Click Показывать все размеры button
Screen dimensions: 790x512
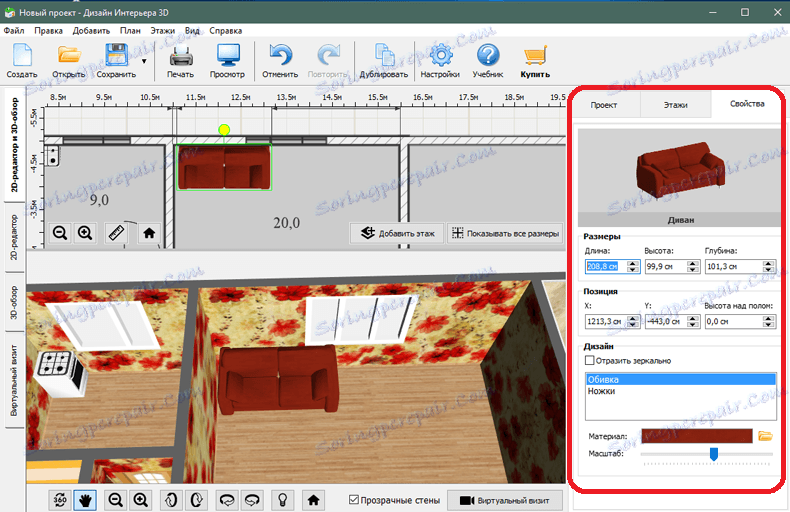(505, 233)
